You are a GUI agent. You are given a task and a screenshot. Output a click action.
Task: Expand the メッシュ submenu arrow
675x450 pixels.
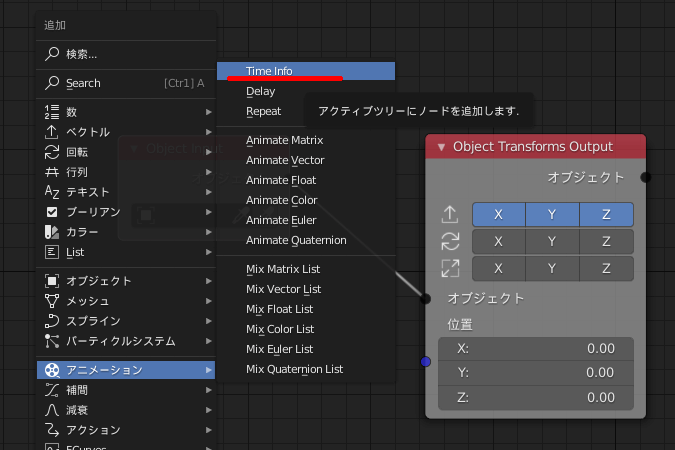click(209, 301)
